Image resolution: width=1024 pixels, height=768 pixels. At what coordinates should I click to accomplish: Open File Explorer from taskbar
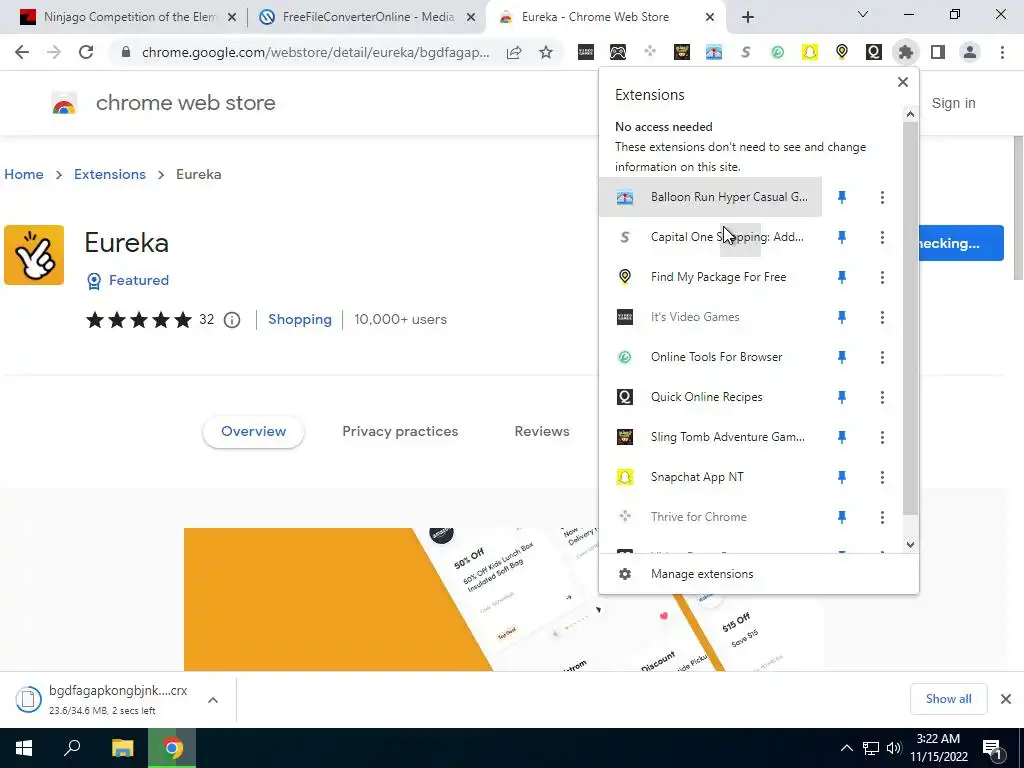pos(122,748)
